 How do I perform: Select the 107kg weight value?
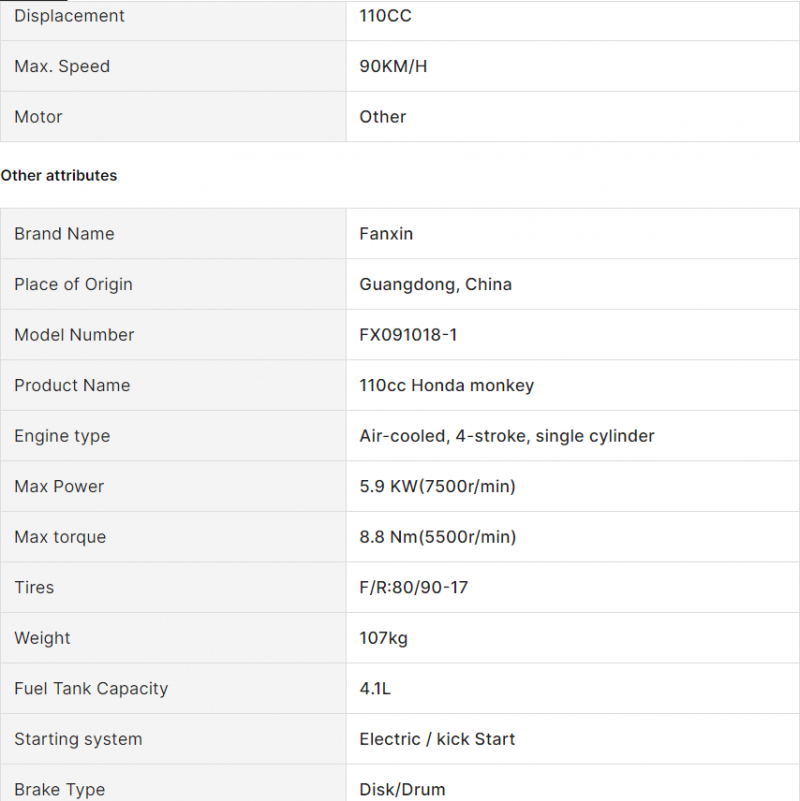click(x=383, y=638)
